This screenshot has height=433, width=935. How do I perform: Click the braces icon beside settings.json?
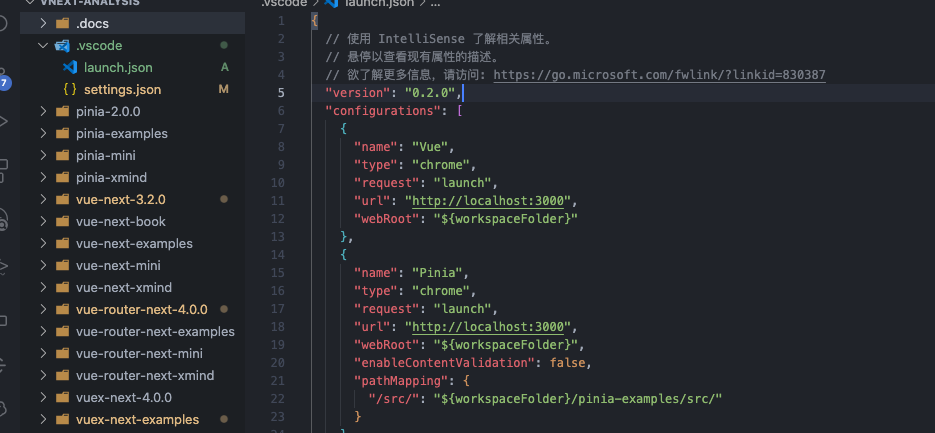tap(70, 89)
